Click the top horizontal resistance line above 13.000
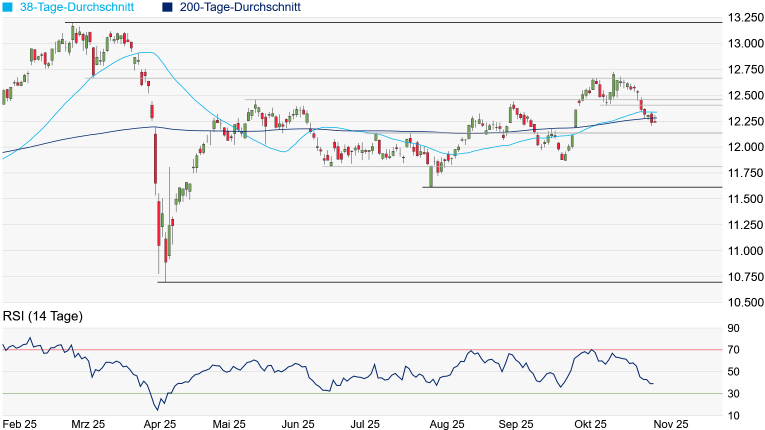 [x=400, y=22]
